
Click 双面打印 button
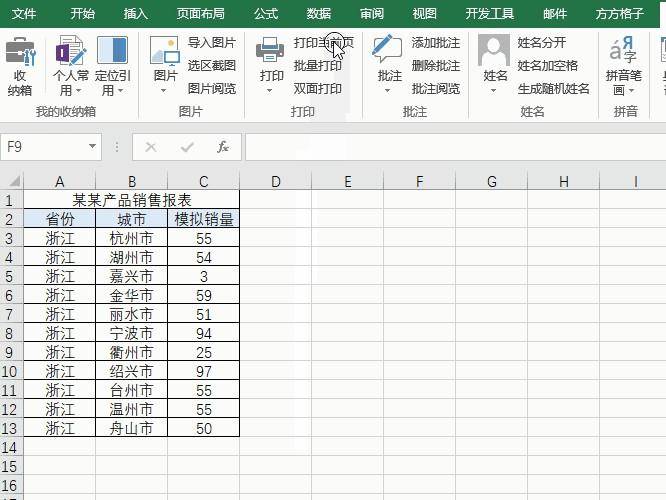318,88
